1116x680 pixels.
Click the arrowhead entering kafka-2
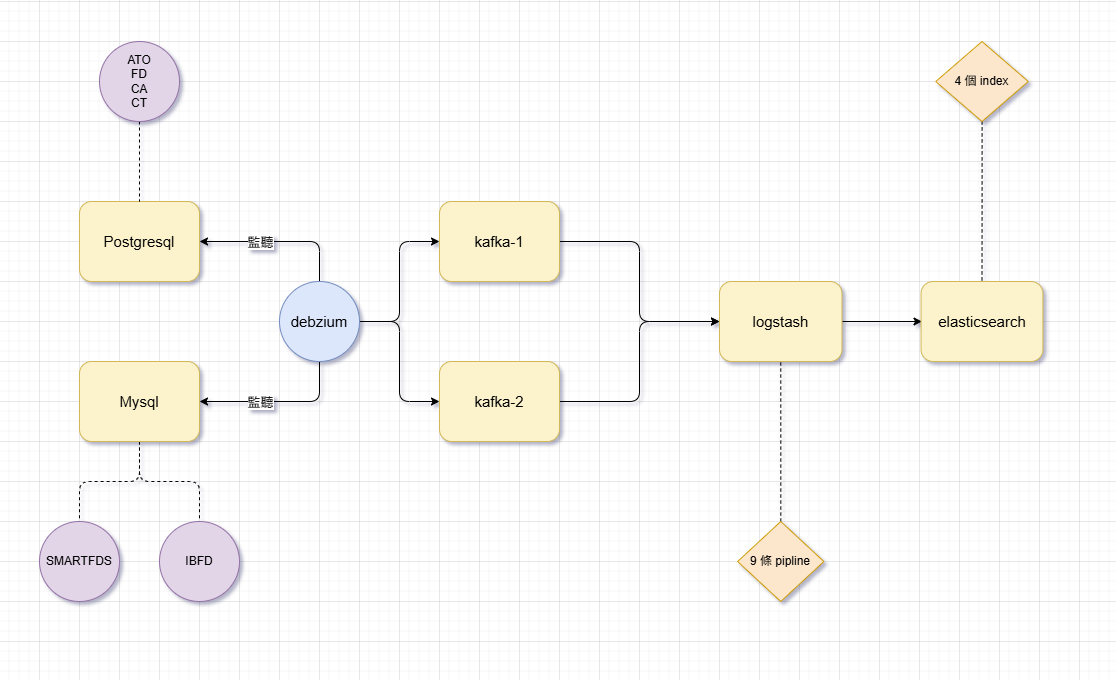434,402
